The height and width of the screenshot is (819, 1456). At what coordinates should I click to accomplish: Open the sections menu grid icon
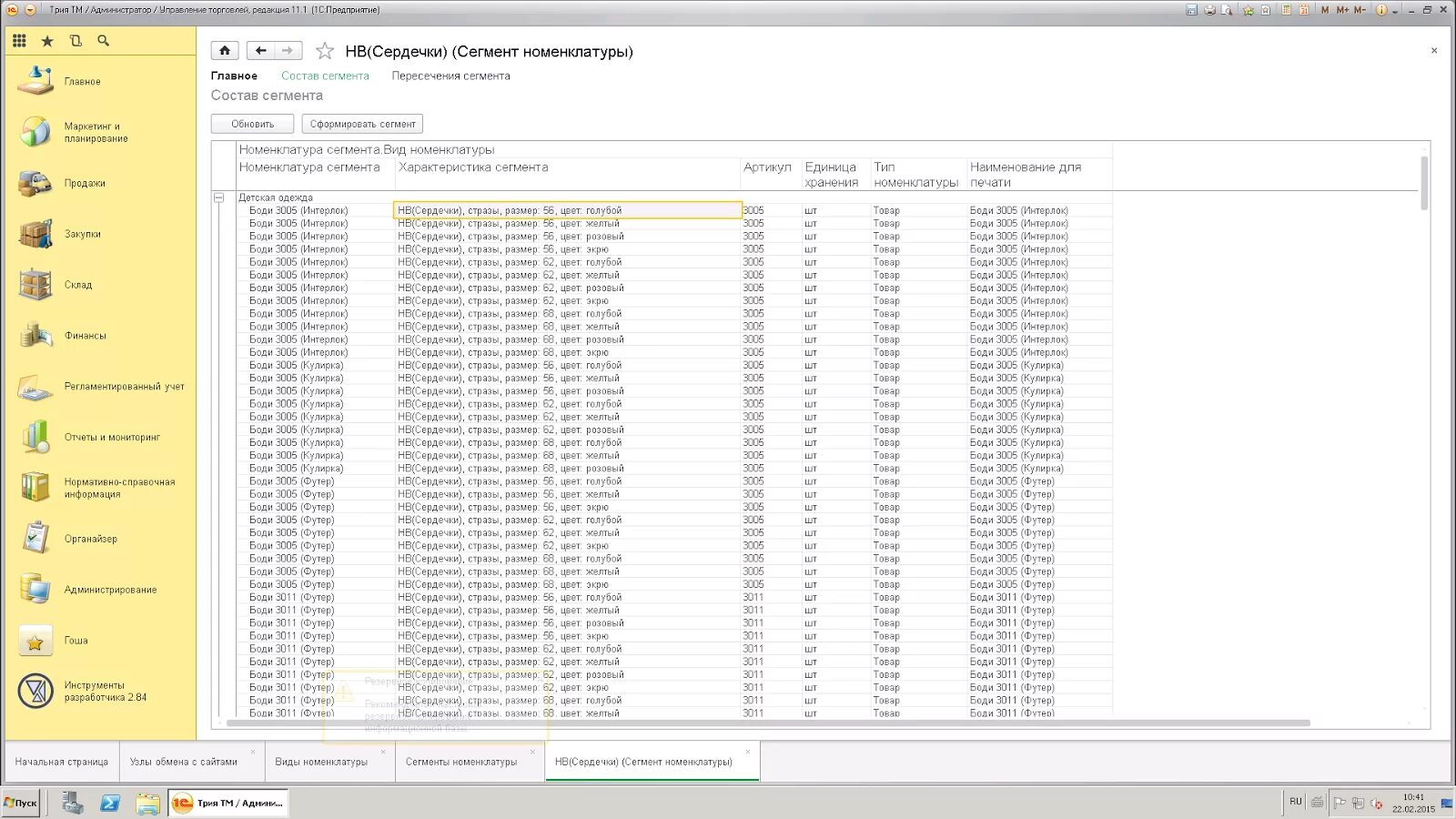[x=19, y=41]
